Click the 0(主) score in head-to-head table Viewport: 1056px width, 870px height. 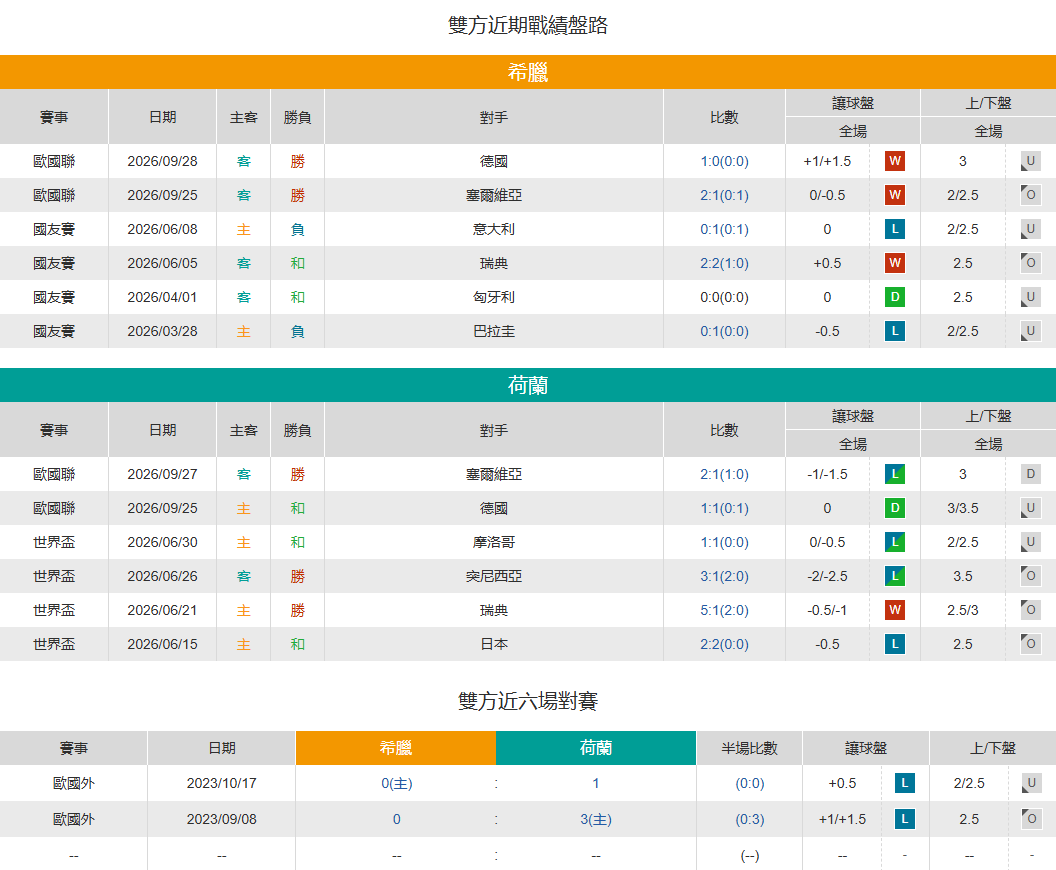point(397,784)
